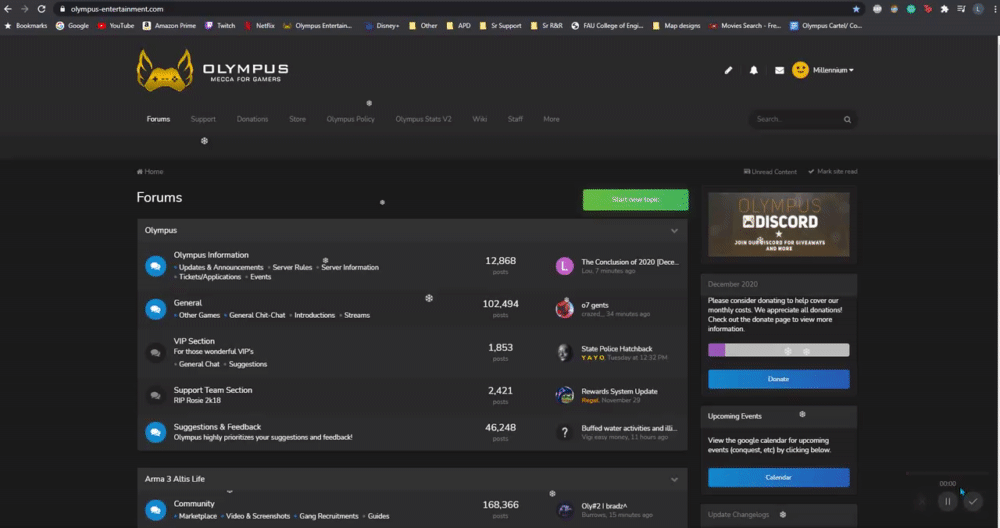The image size is (1000, 528).
Task: Click the blue Calendar button
Action: point(779,478)
